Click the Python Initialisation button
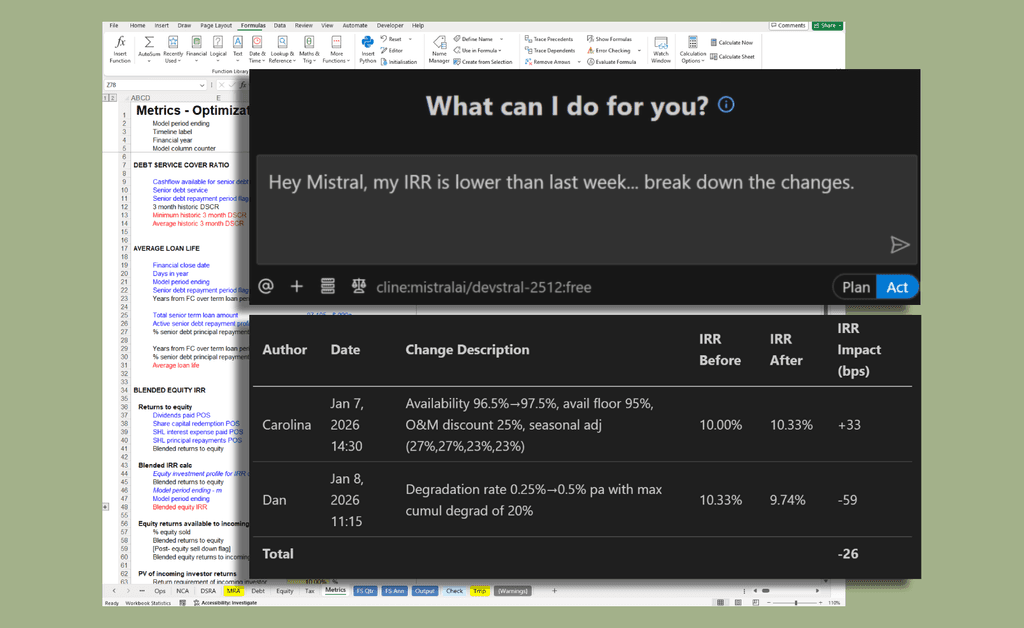 399,62
